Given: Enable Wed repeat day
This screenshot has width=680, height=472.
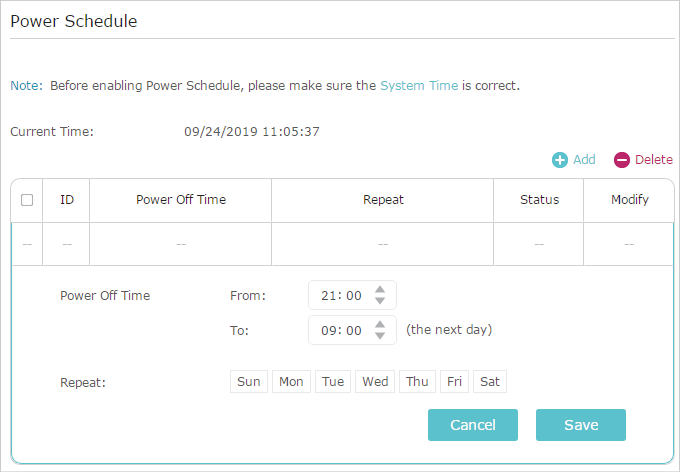Looking at the screenshot, I should 375,381.
